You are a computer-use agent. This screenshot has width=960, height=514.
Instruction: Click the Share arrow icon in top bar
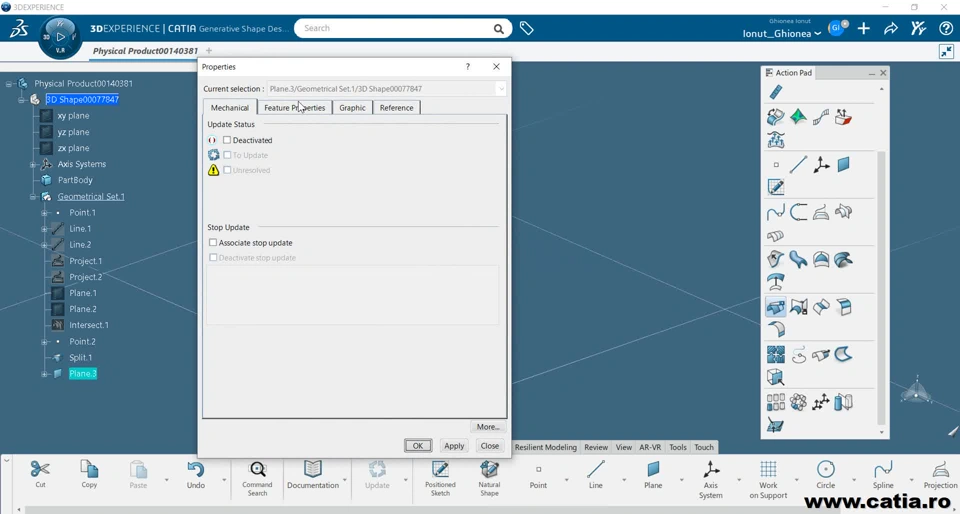click(891, 28)
